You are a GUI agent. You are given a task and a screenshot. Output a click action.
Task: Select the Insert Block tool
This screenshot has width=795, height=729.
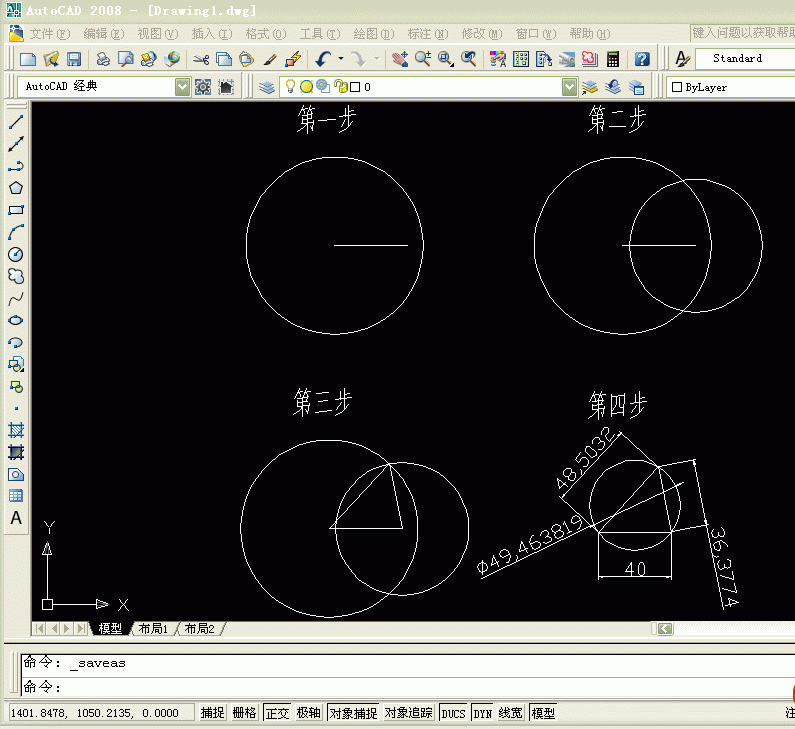[16, 364]
